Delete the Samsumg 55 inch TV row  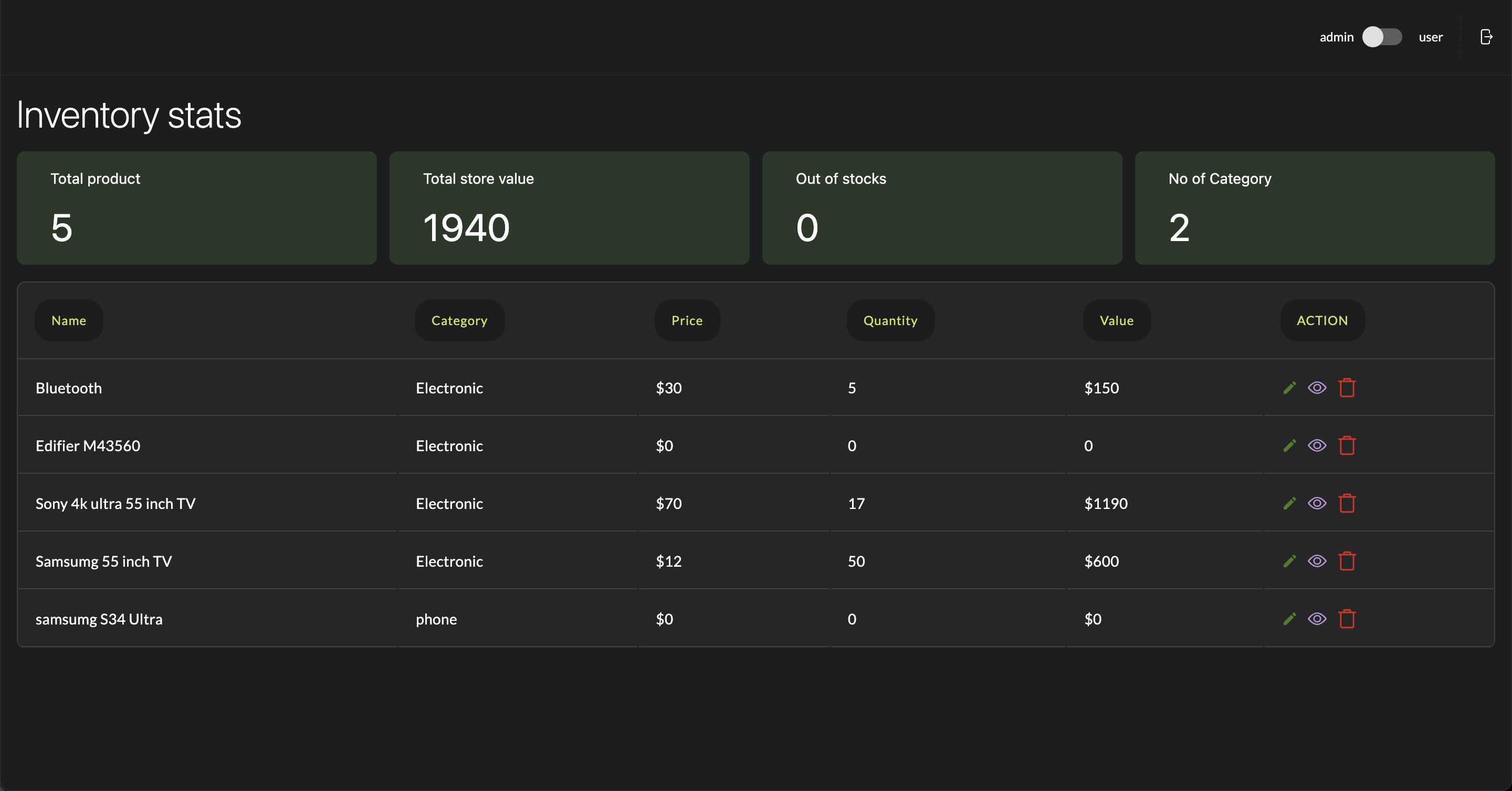(1347, 561)
